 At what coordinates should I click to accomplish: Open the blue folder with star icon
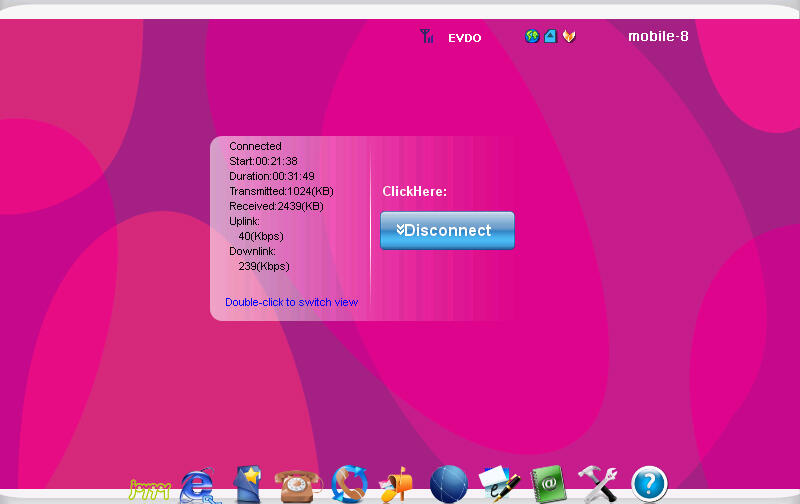click(248, 484)
